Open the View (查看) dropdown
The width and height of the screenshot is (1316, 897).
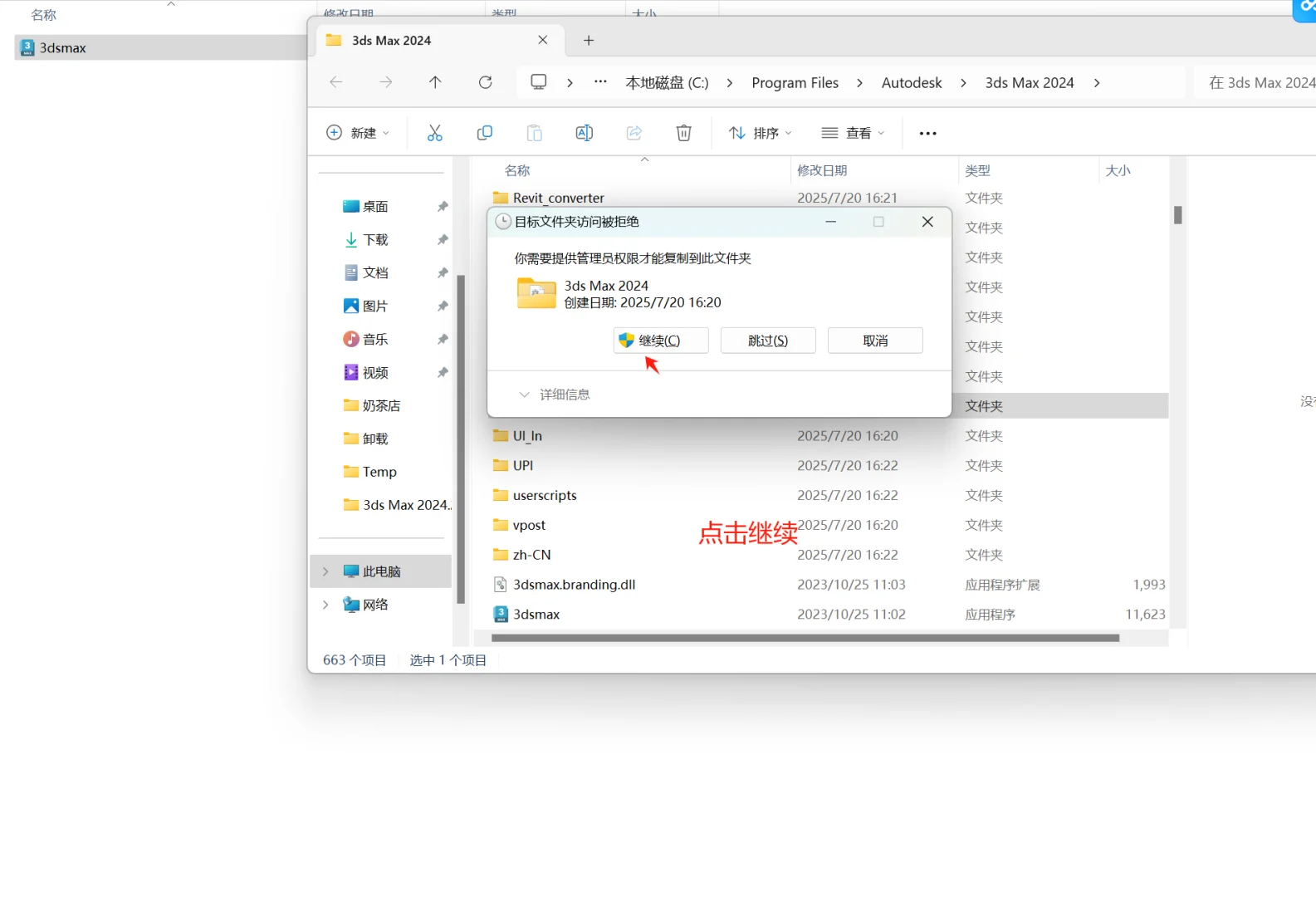(x=854, y=133)
